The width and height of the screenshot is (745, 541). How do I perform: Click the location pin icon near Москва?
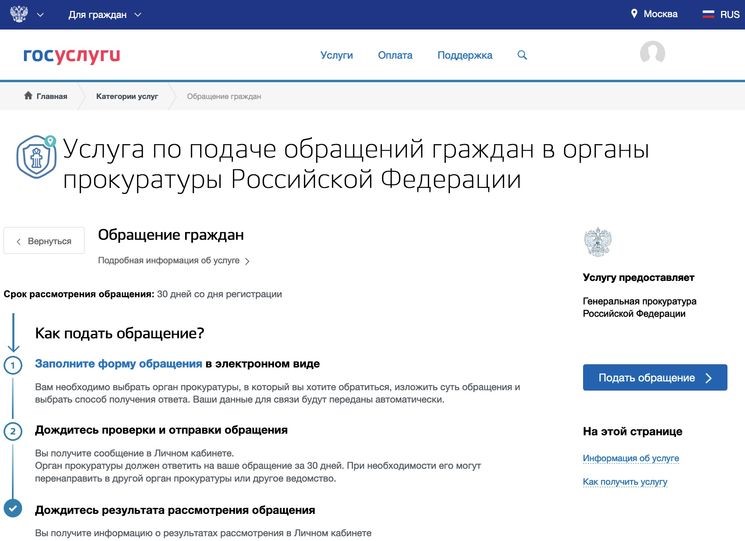click(x=634, y=13)
